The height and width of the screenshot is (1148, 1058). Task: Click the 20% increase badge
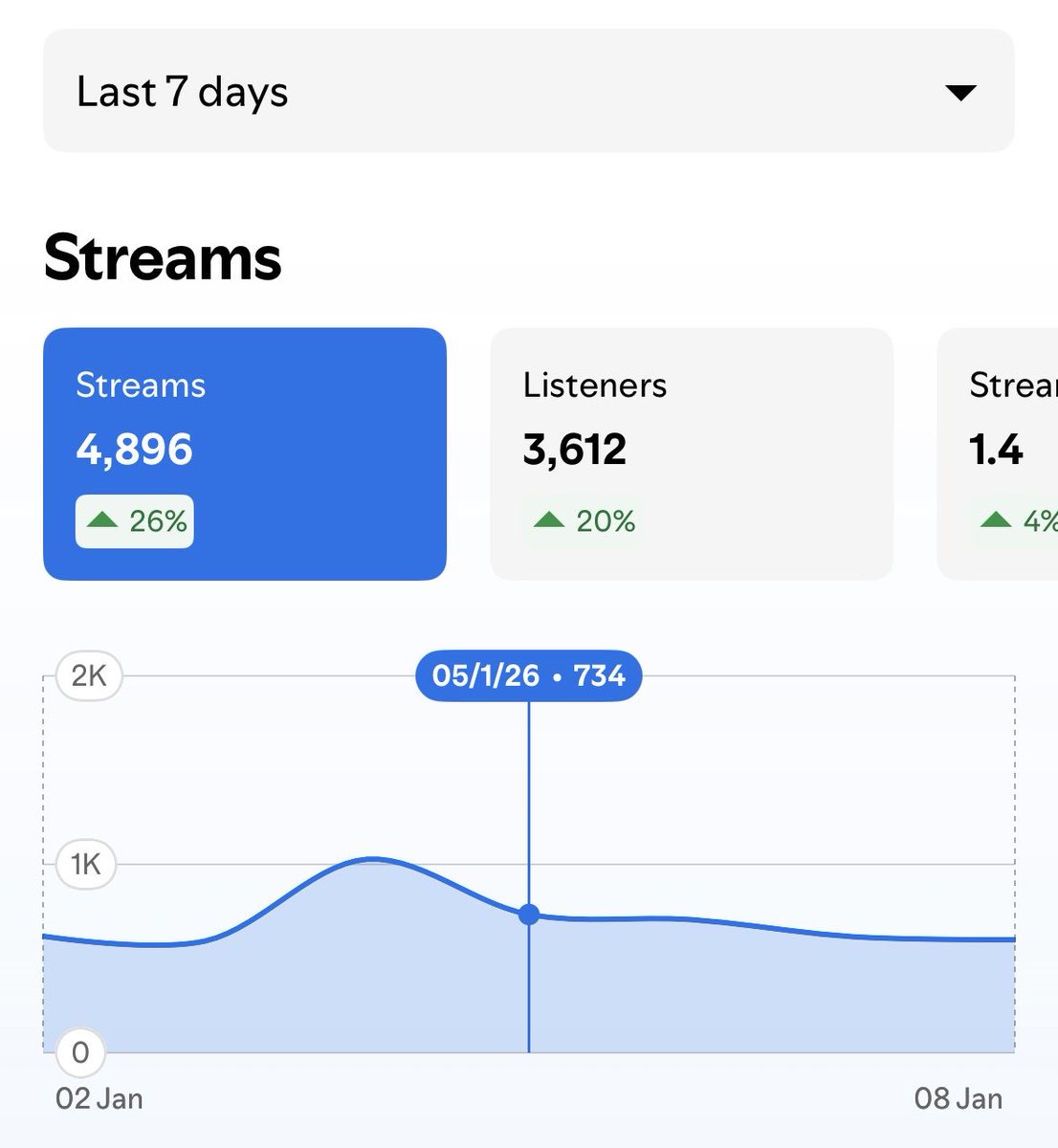[583, 521]
